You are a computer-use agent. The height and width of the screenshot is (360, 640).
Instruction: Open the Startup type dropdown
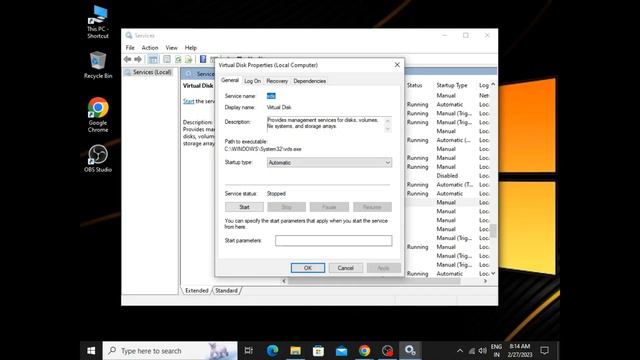[x=329, y=162]
